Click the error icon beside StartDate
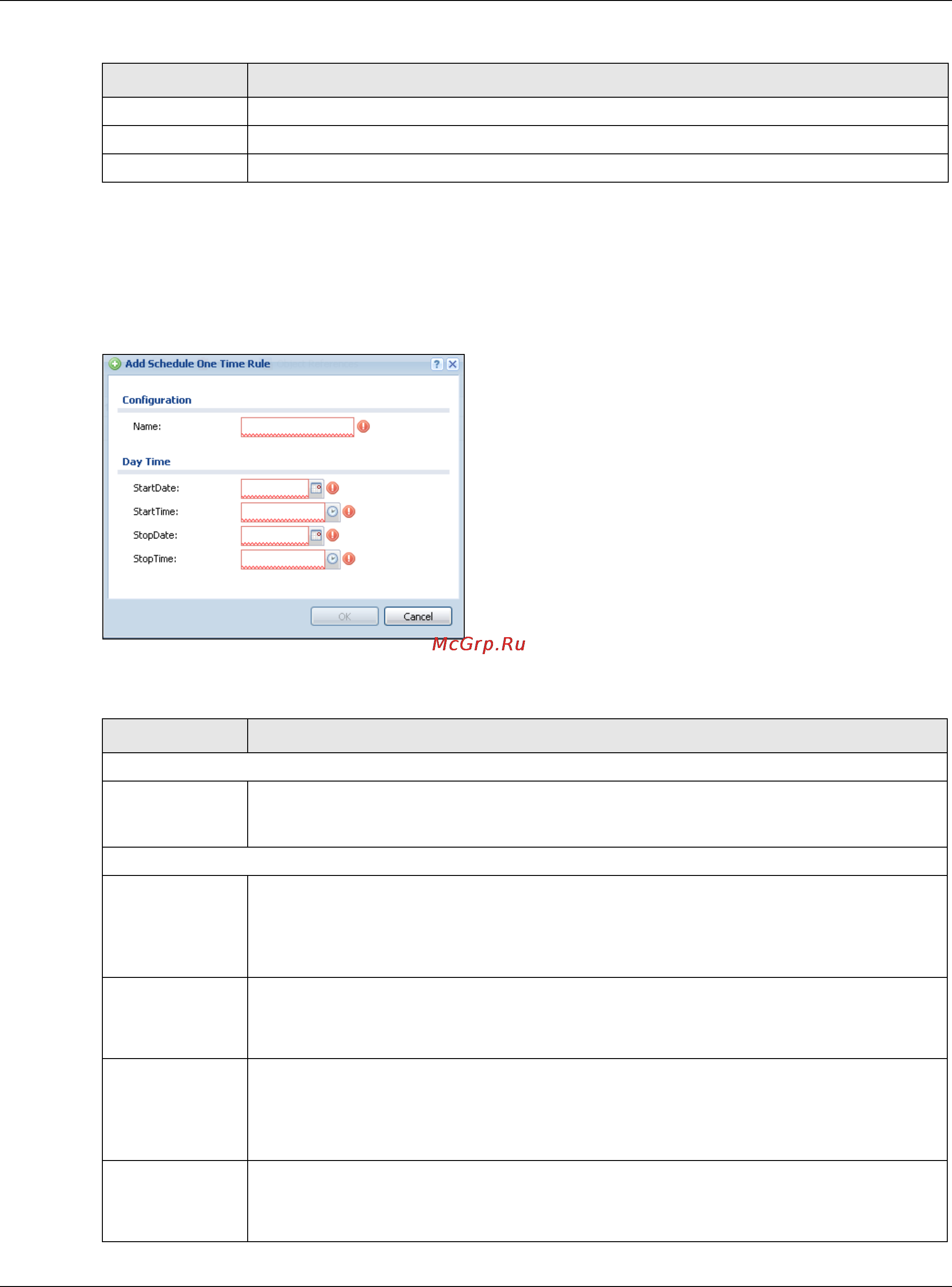 [x=333, y=488]
